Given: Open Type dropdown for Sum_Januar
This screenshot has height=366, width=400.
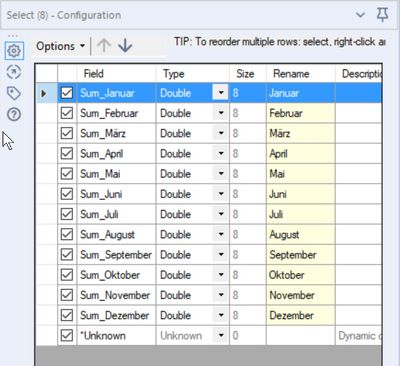Looking at the screenshot, I should pyautogui.click(x=220, y=93).
